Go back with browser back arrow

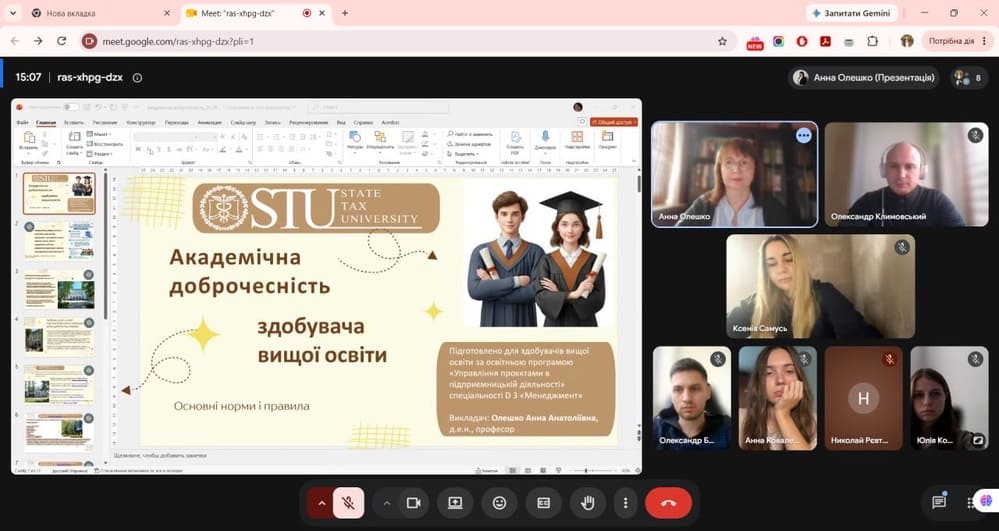(15, 41)
